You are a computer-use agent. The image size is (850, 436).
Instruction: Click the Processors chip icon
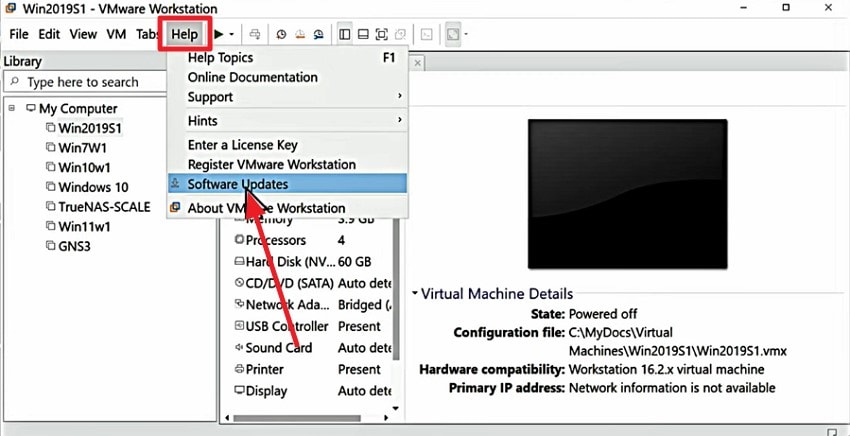point(239,239)
